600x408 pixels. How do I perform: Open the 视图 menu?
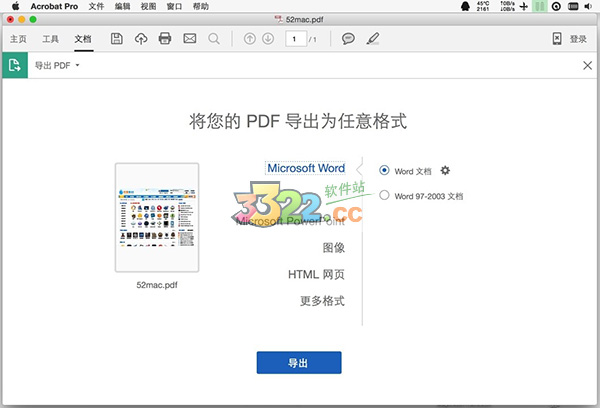[148, 6]
